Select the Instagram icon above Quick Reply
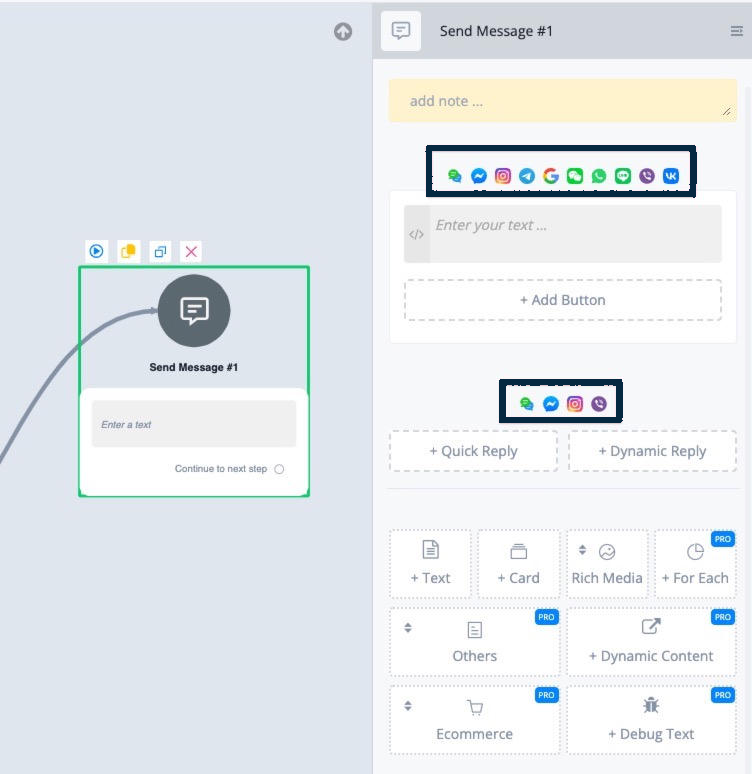The height and width of the screenshot is (774, 752). [575, 404]
